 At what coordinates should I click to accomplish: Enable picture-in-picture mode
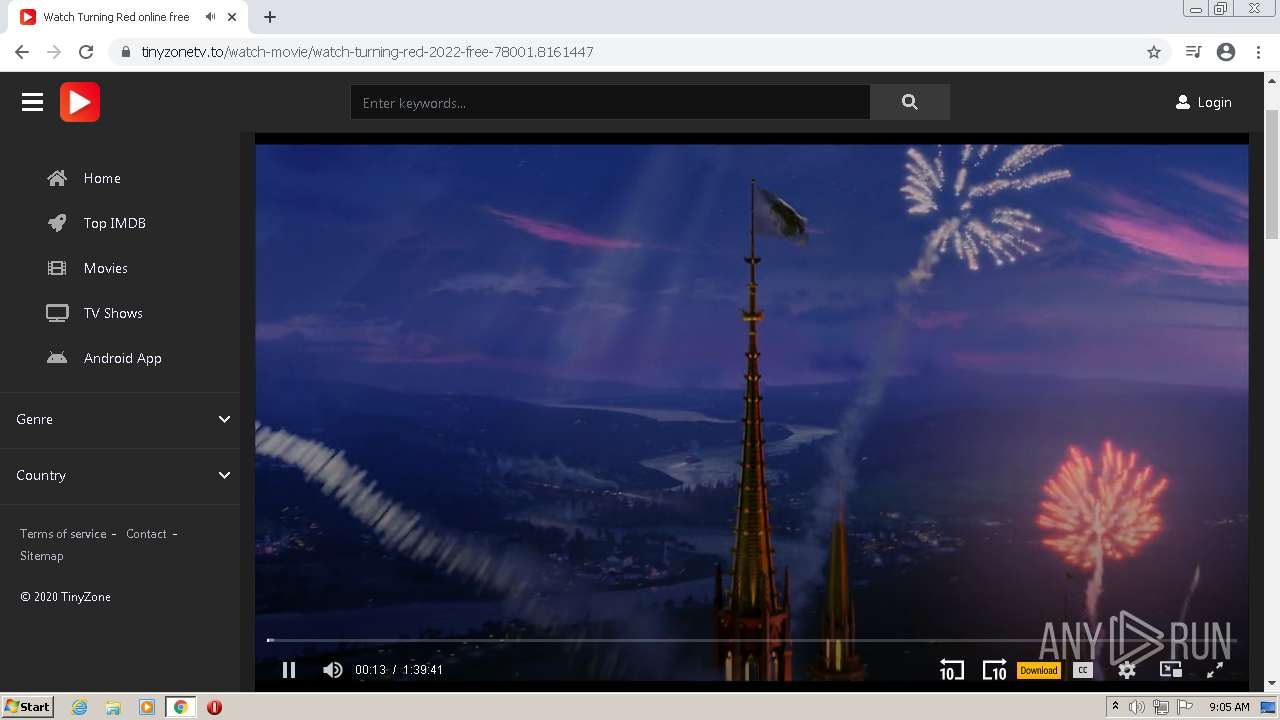pyautogui.click(x=1171, y=670)
